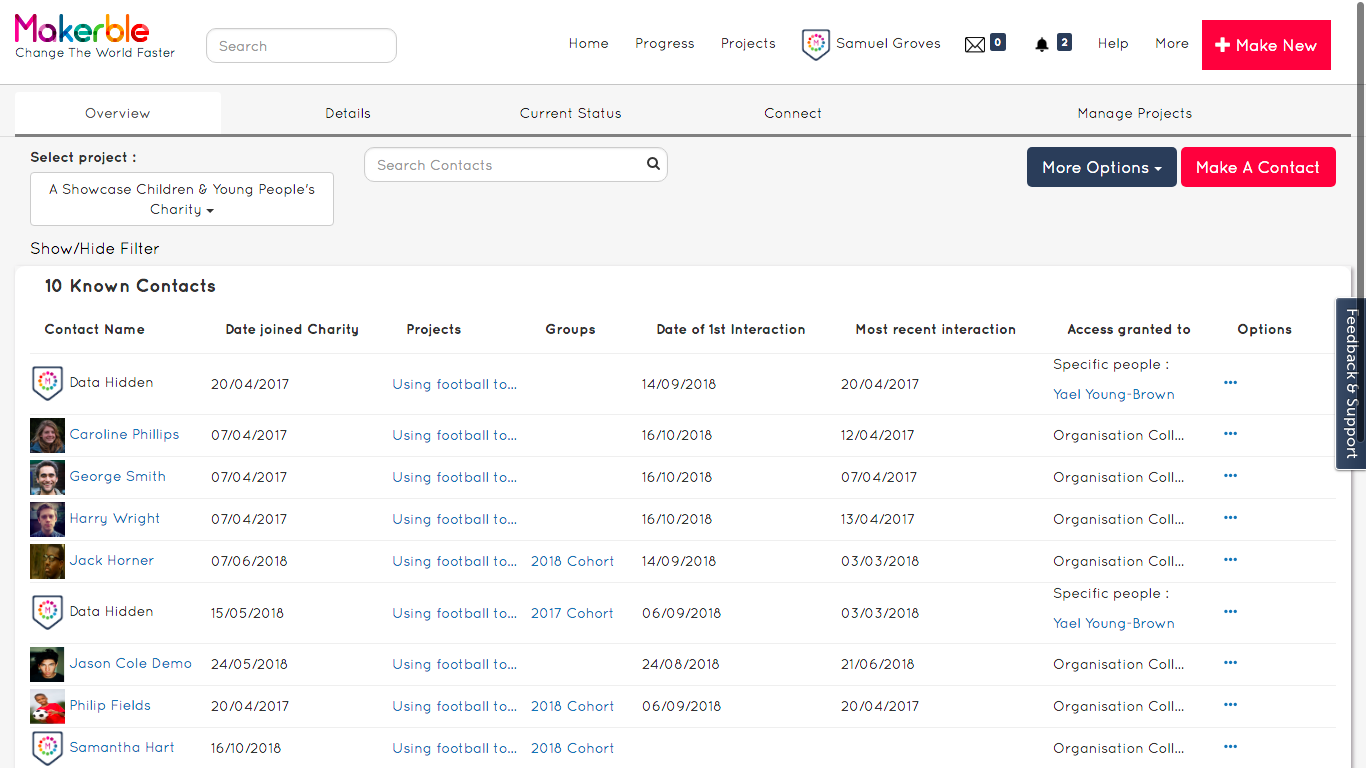
Task: Toggle Show/Hide Filter
Action: click(95, 248)
